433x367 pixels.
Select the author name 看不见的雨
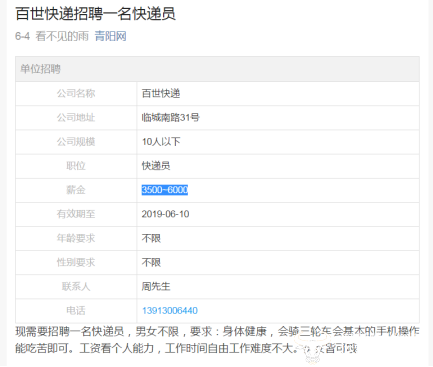tap(62, 36)
